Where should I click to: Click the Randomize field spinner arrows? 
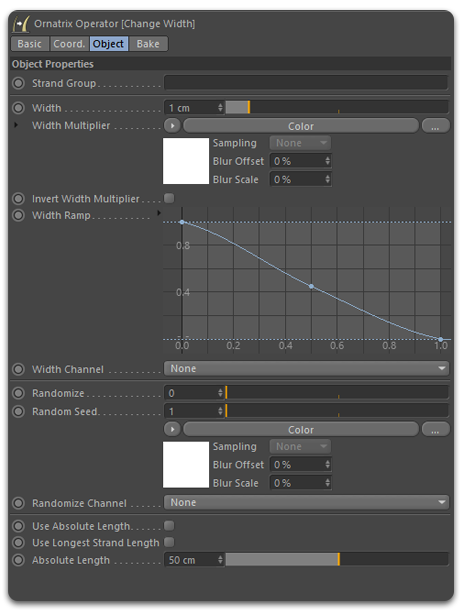[221, 393]
